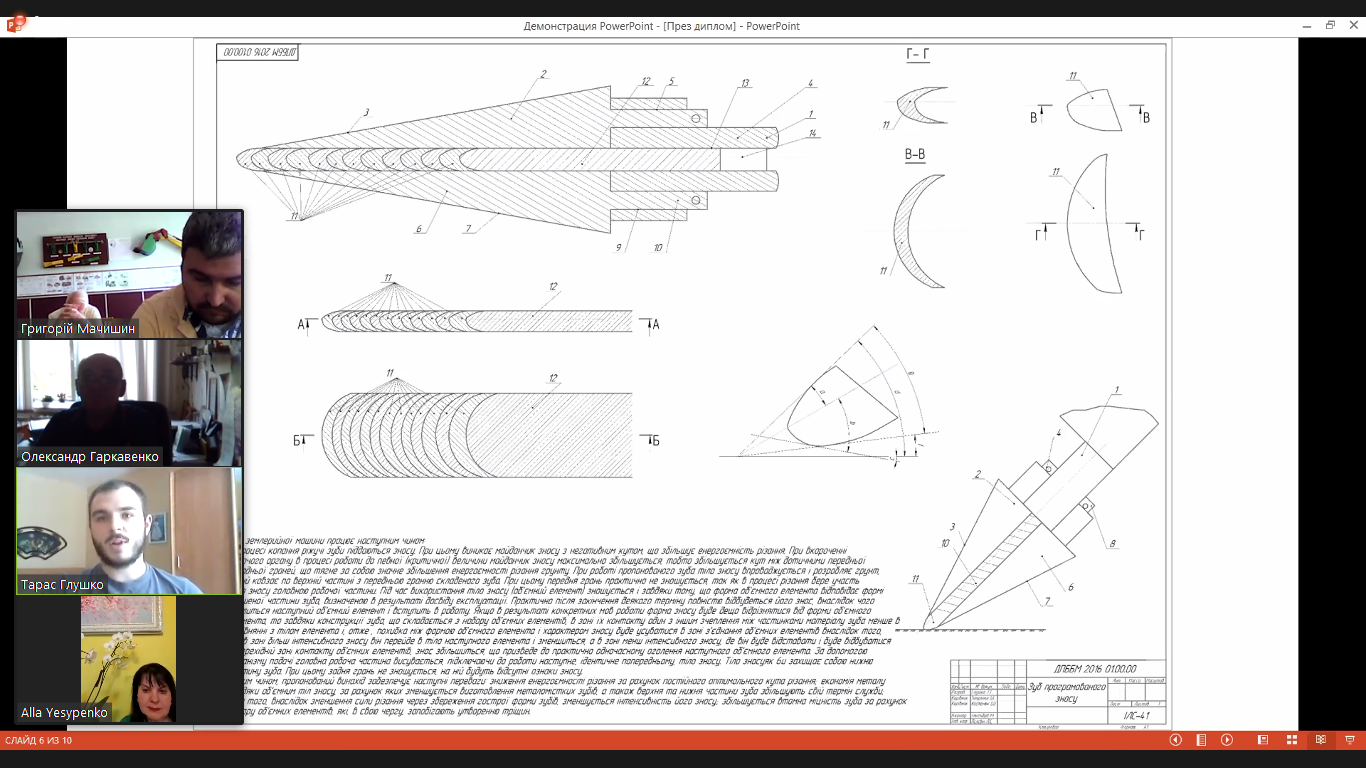
Task: Restore down the PowerPoint window
Action: coord(1330,25)
